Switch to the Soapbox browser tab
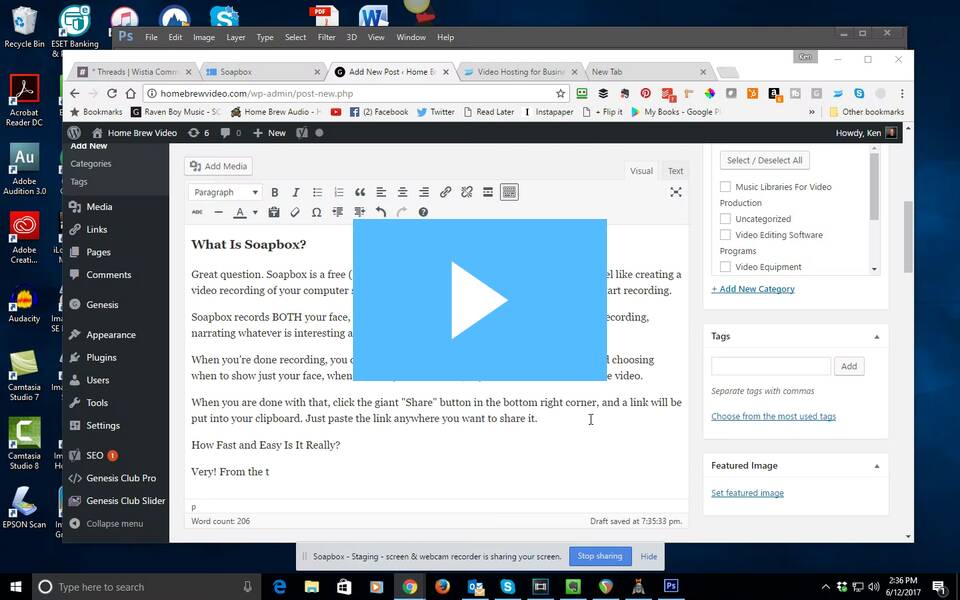960x600 pixels. coord(263,72)
